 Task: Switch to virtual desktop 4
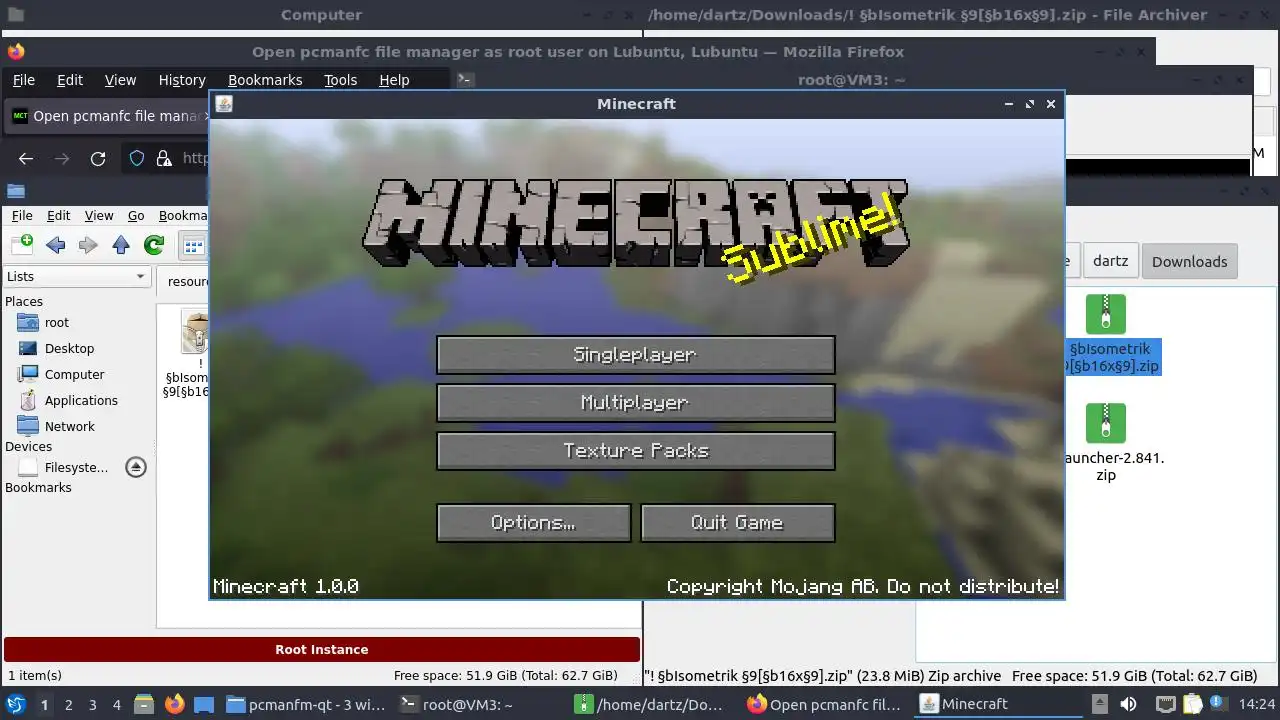(x=116, y=705)
